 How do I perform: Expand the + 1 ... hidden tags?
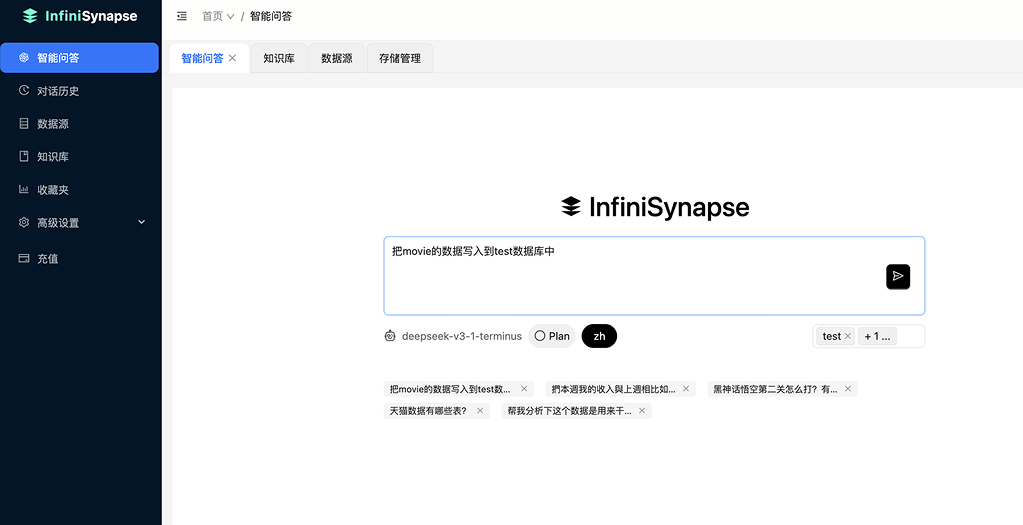pos(877,336)
